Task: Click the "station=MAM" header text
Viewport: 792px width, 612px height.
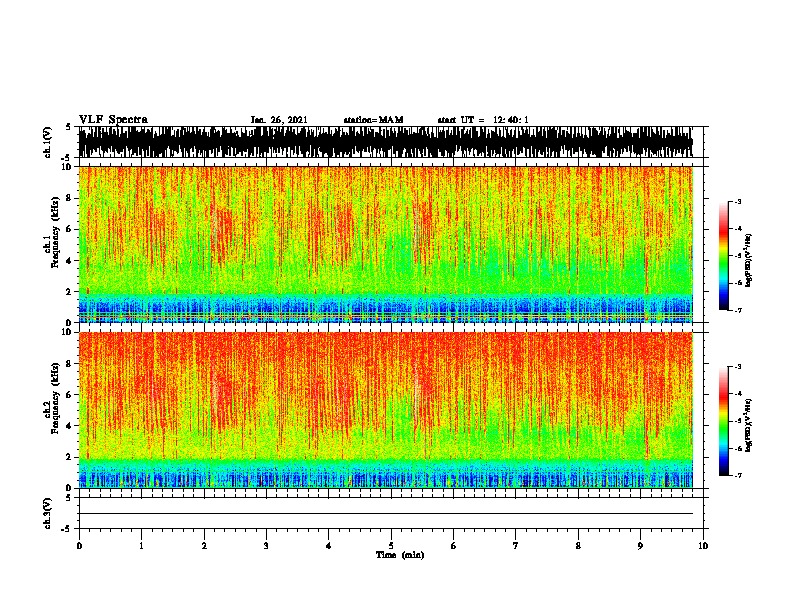Action: (x=373, y=120)
